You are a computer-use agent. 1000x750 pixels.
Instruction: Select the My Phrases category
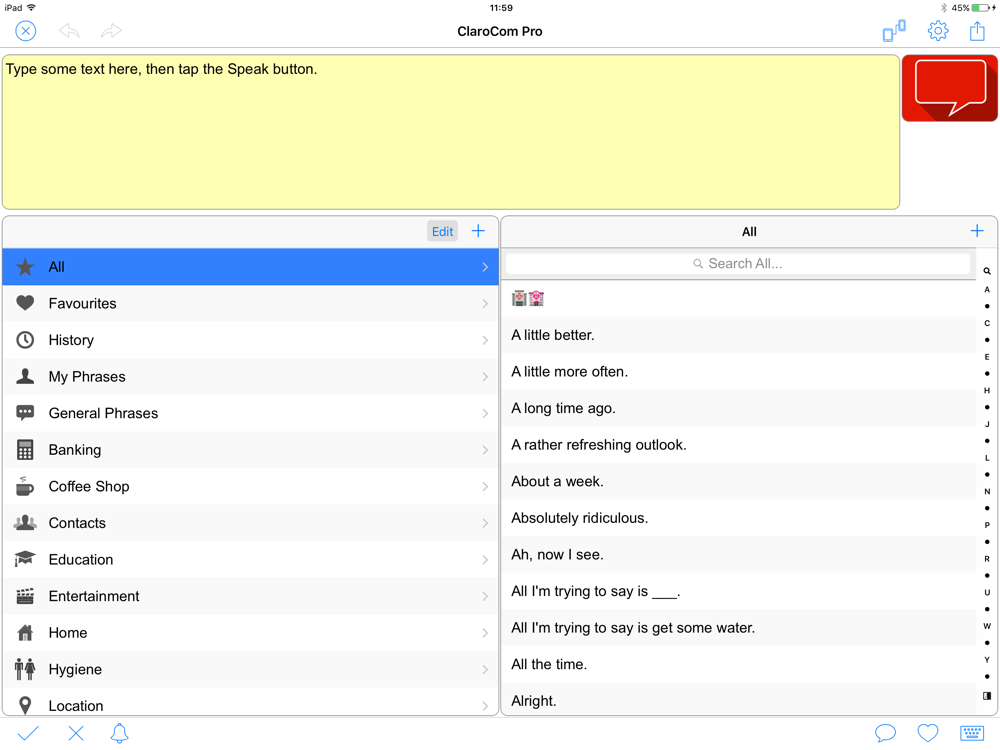tap(250, 376)
